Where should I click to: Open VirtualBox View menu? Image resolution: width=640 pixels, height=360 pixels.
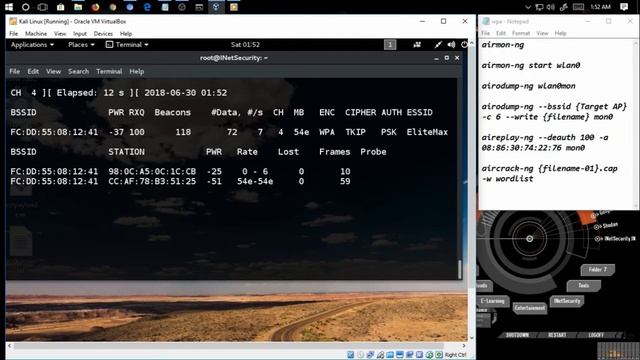[x=60, y=33]
